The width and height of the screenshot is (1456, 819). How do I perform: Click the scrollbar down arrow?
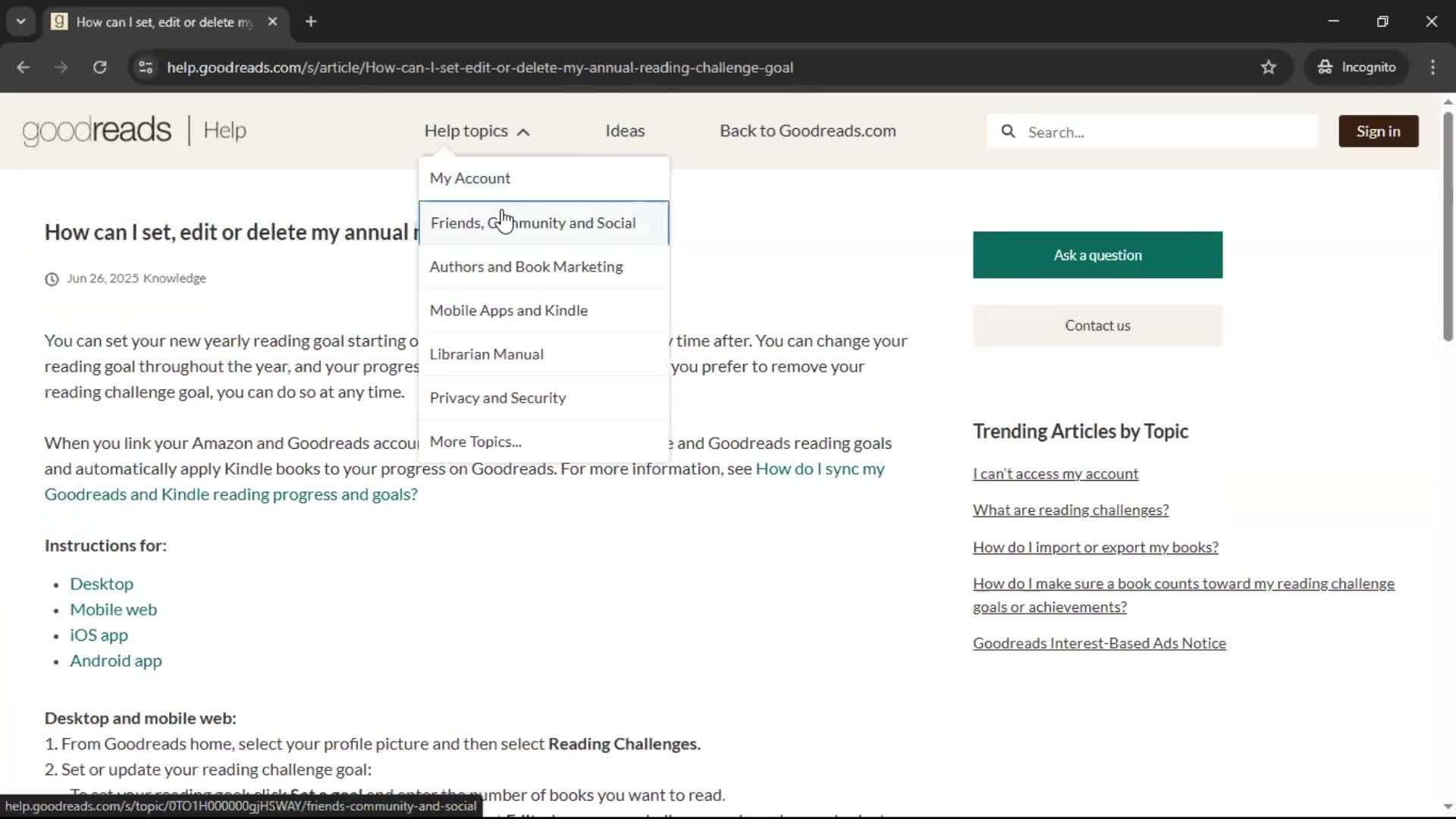1448,808
